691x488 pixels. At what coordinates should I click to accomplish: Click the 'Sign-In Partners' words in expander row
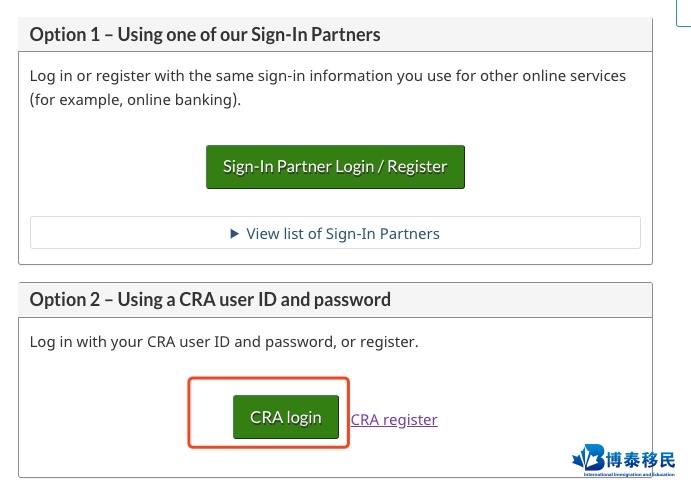[383, 234]
